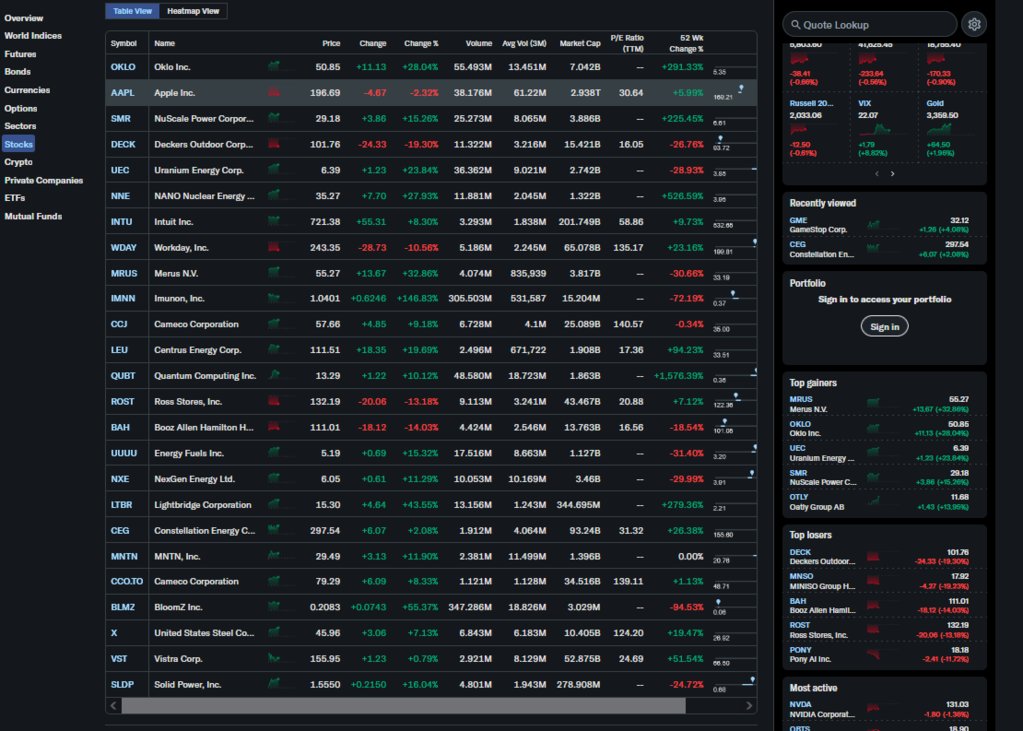Screen dimensions: 1023x731
Task: Navigate to Futures in the sidebar
Action: pos(20,54)
